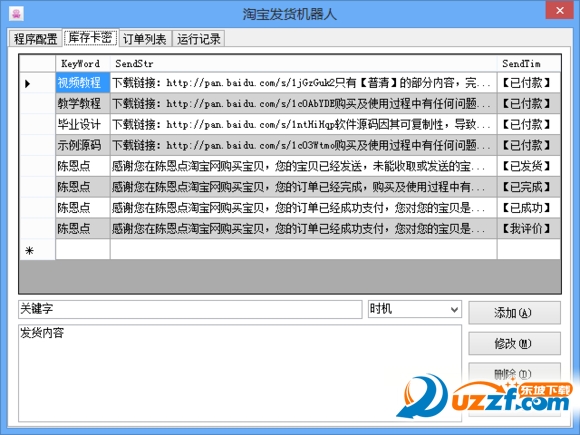The image size is (580, 435).
Task: Switch to the 运行记录 tab
Action: coord(199,39)
